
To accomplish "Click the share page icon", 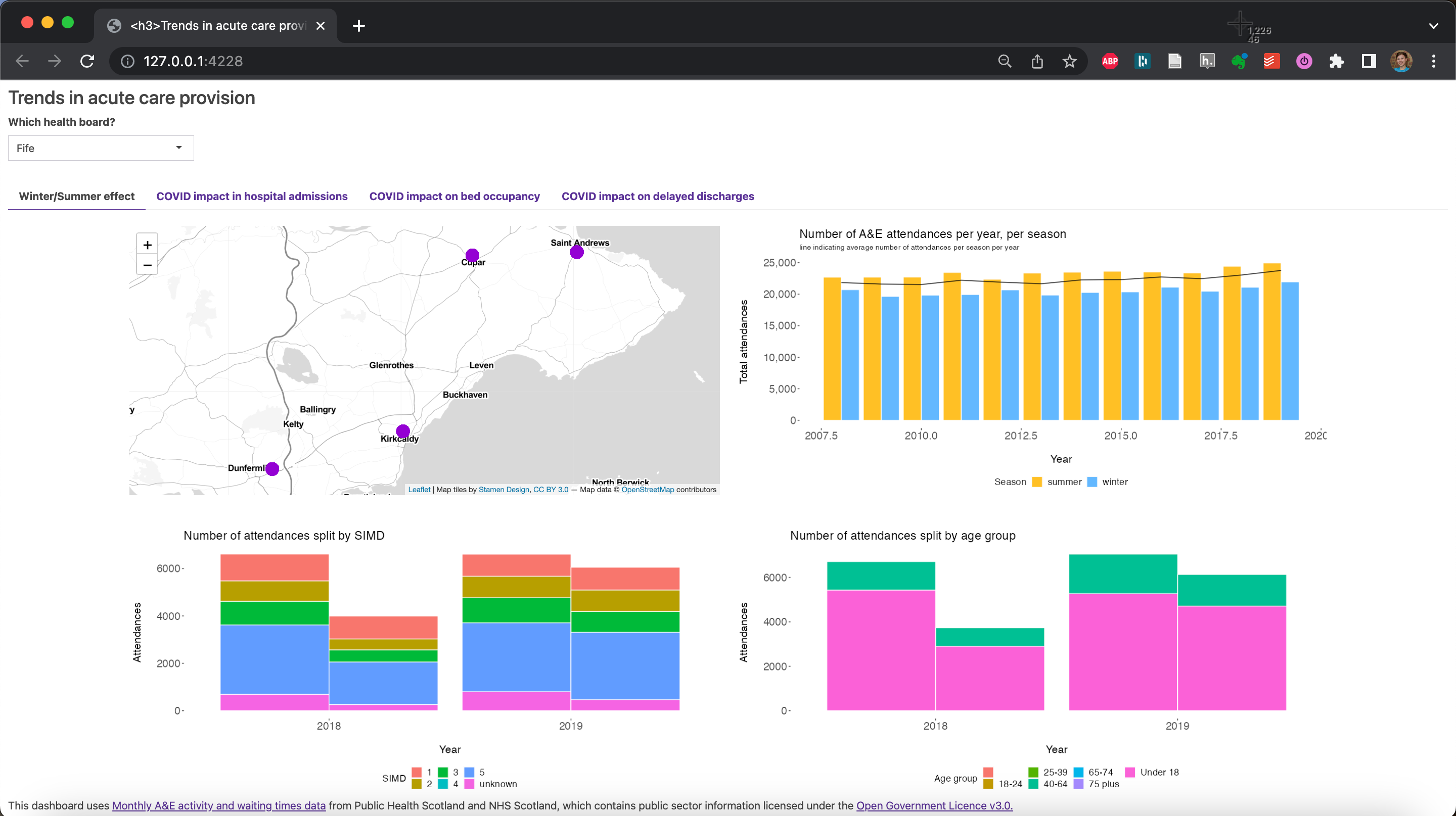I will point(1036,61).
